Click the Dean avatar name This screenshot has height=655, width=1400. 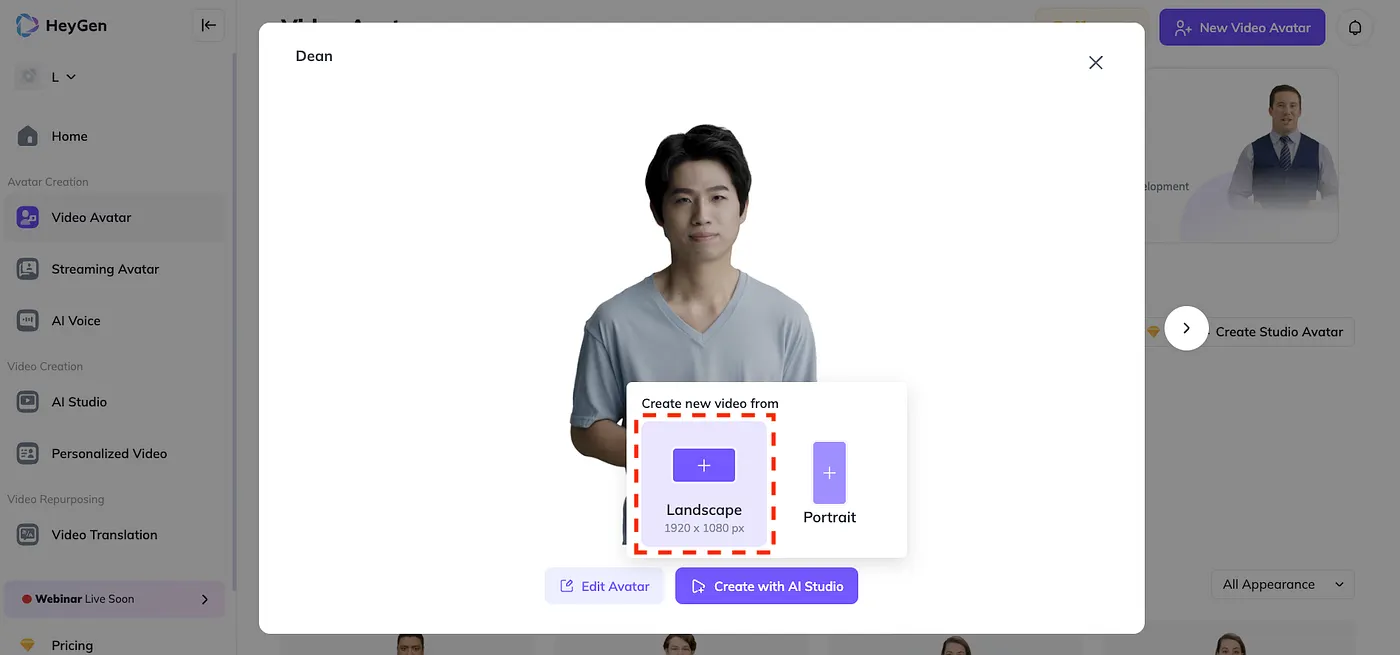click(x=314, y=56)
